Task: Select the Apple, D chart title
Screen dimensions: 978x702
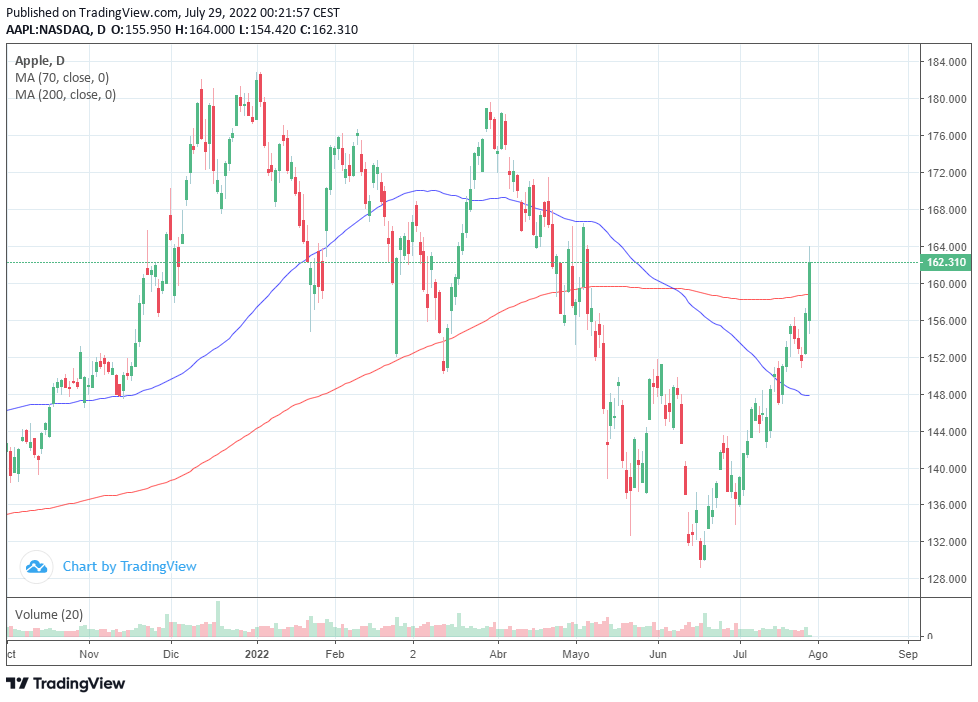Action: pyautogui.click(x=39, y=61)
